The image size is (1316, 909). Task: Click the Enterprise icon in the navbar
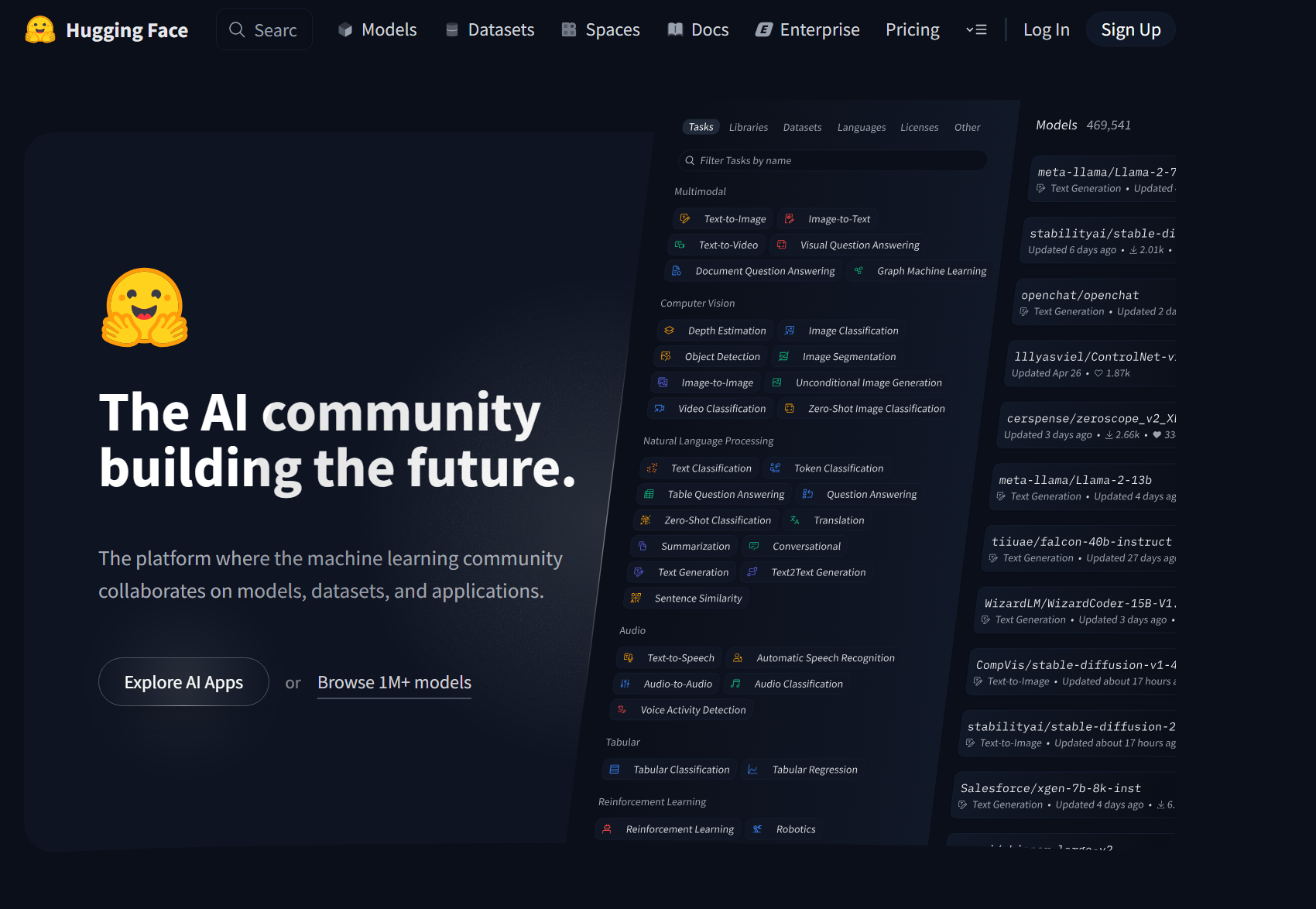coord(764,29)
